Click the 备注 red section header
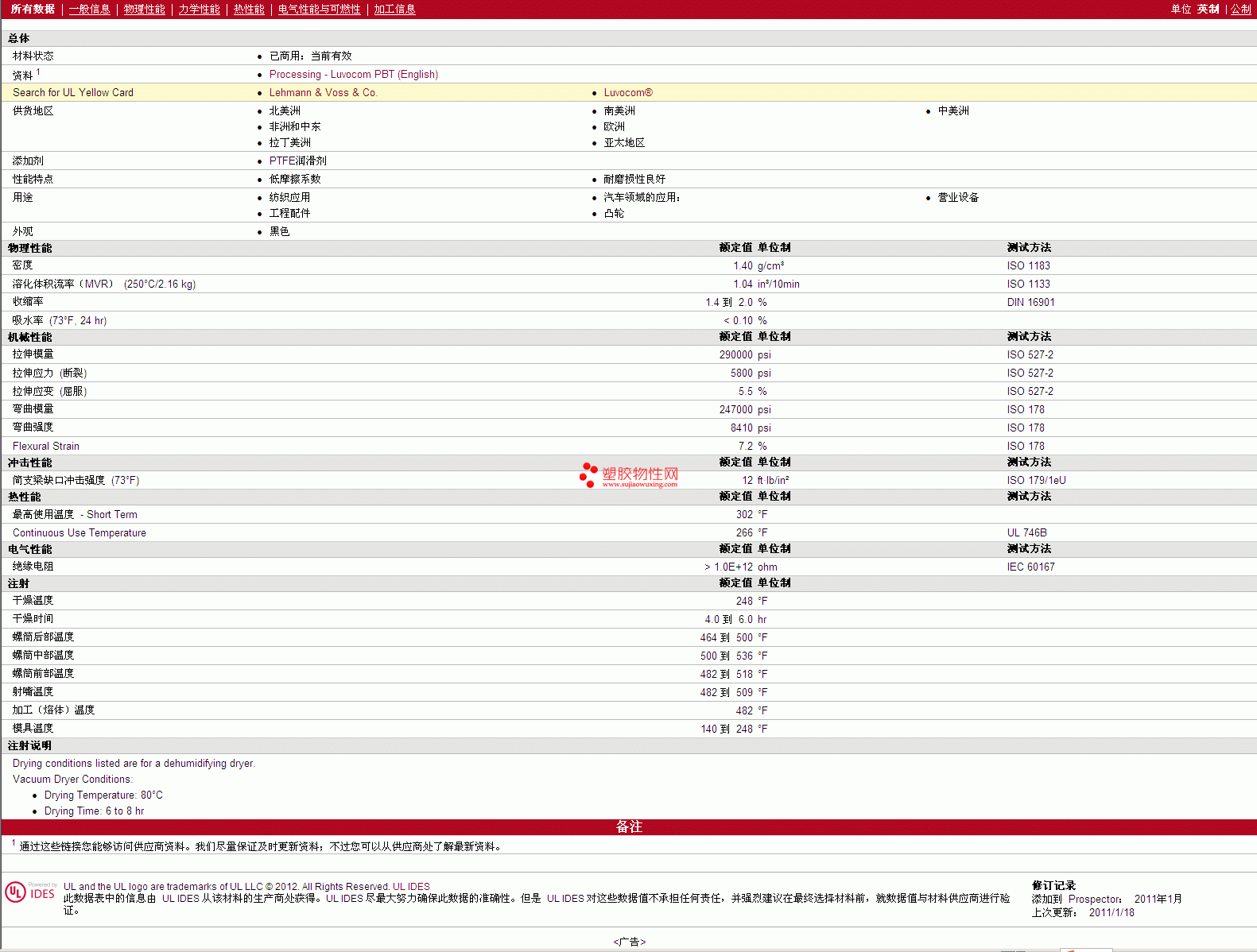The width and height of the screenshot is (1257, 952). click(x=628, y=827)
